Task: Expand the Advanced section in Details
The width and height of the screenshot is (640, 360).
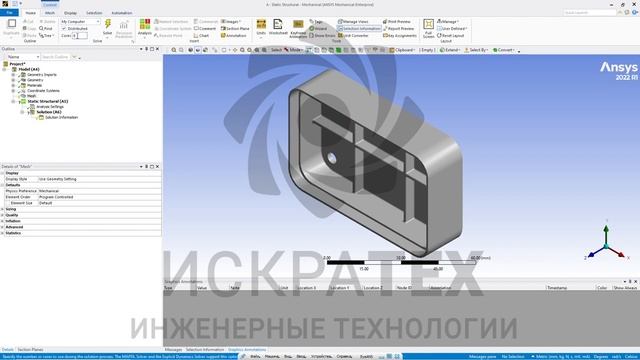Action: pos(3,227)
